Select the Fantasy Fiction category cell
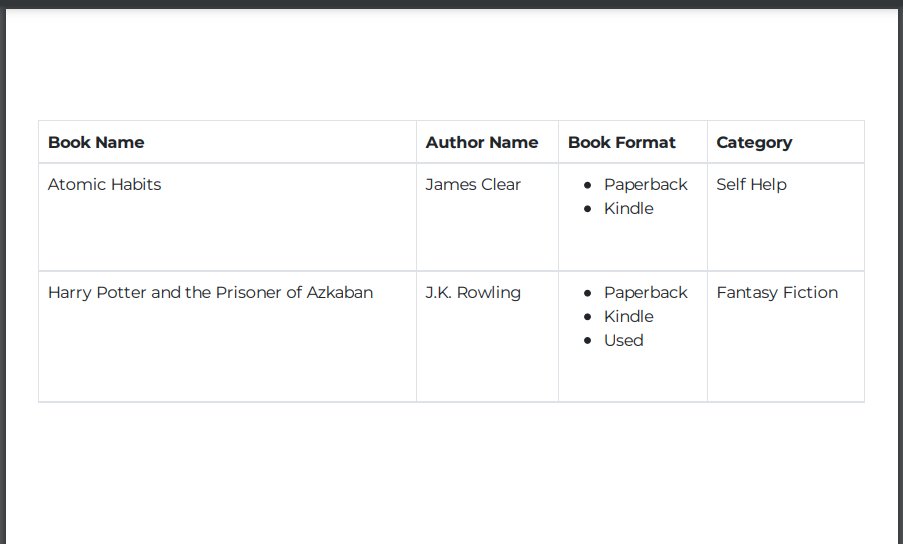This screenshot has height=544, width=903. click(786, 336)
